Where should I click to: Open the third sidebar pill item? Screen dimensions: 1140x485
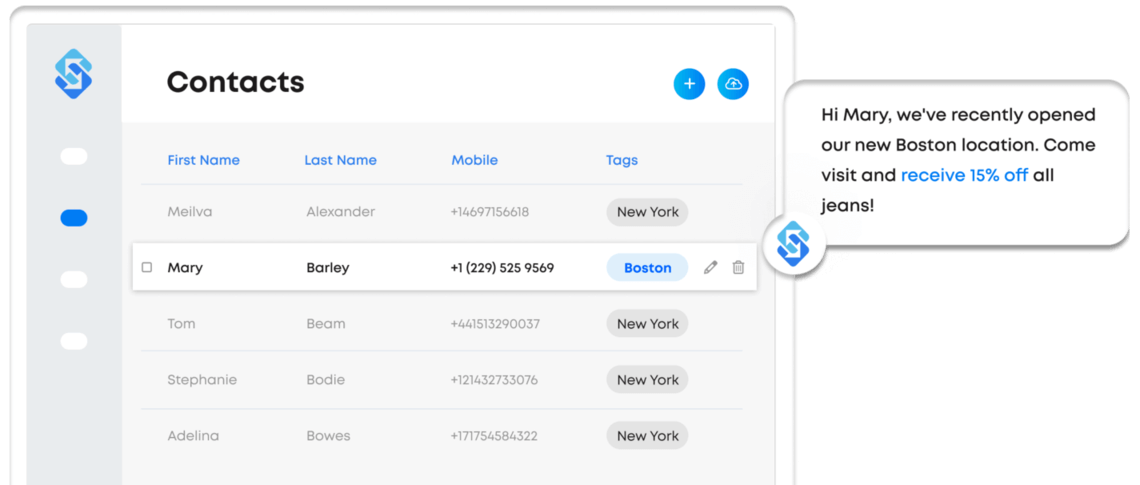(73, 280)
